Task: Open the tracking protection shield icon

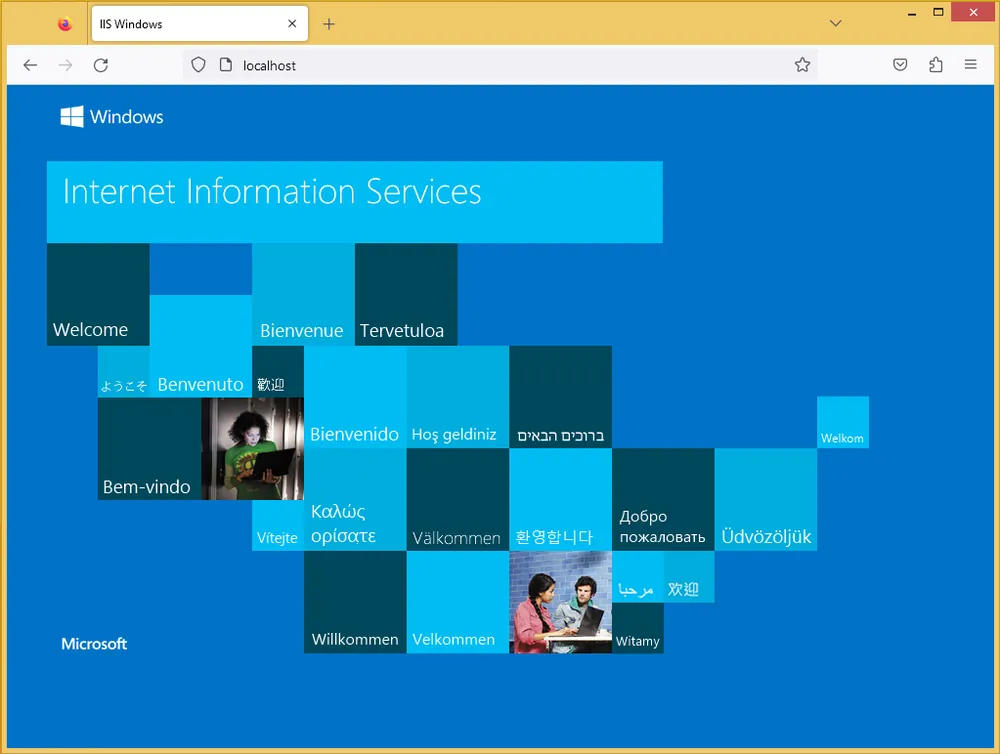Action: [198, 65]
